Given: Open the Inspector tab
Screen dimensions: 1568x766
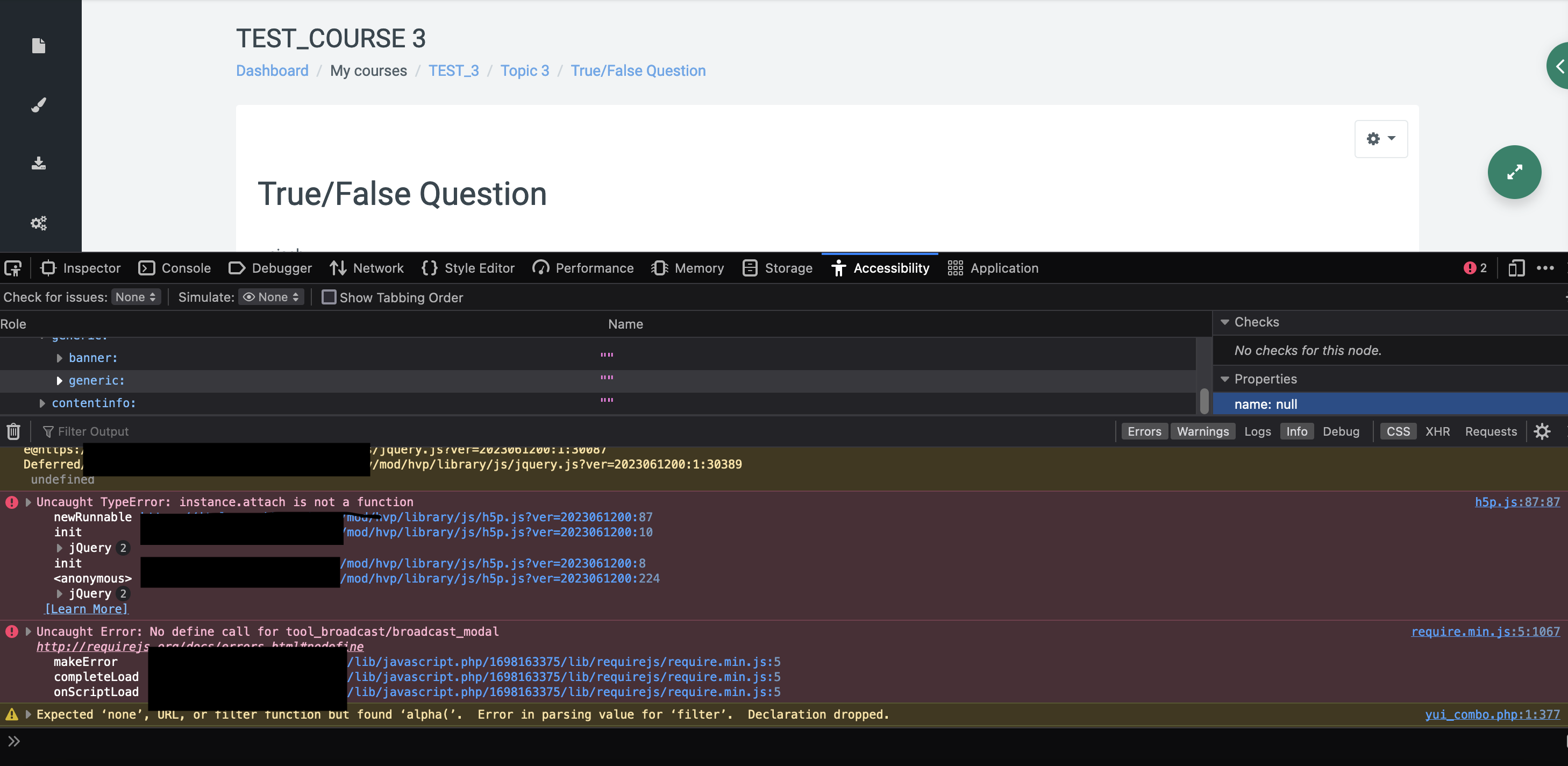Looking at the screenshot, I should tap(80, 268).
